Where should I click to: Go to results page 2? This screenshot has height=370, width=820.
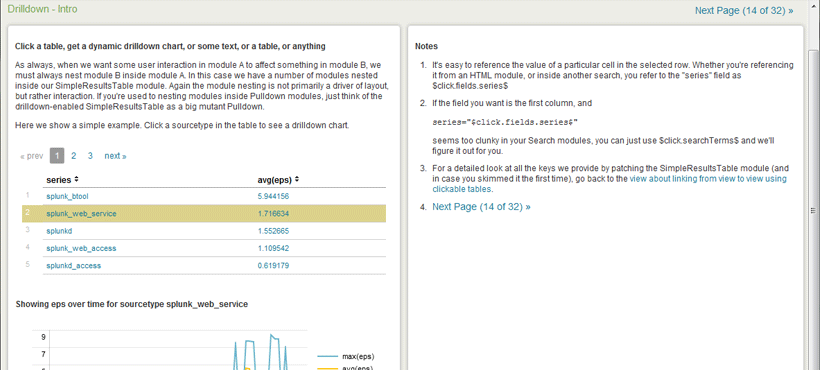[x=74, y=156]
